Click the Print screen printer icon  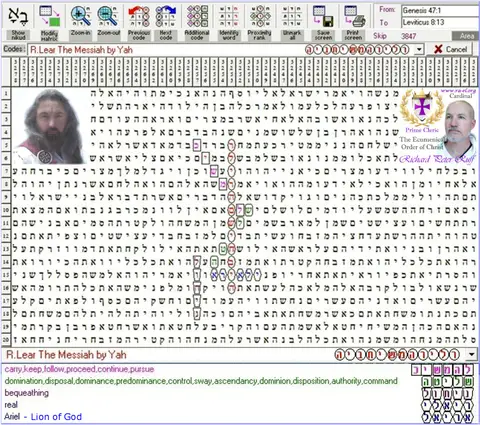click(354, 16)
